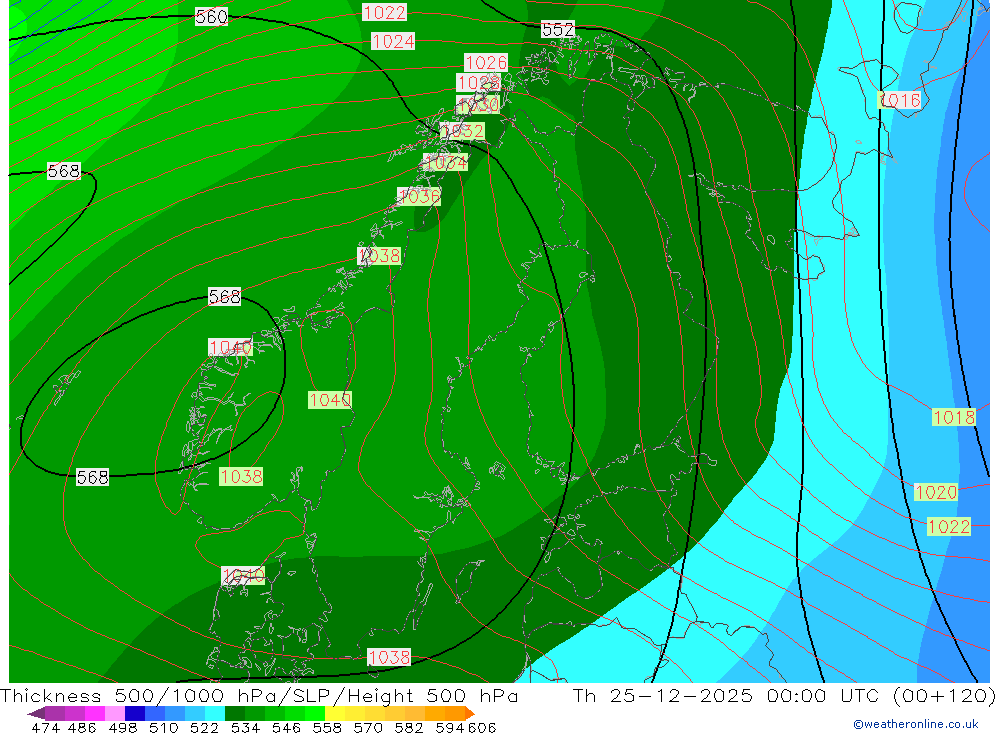Click the 498 legend value

tap(122, 727)
